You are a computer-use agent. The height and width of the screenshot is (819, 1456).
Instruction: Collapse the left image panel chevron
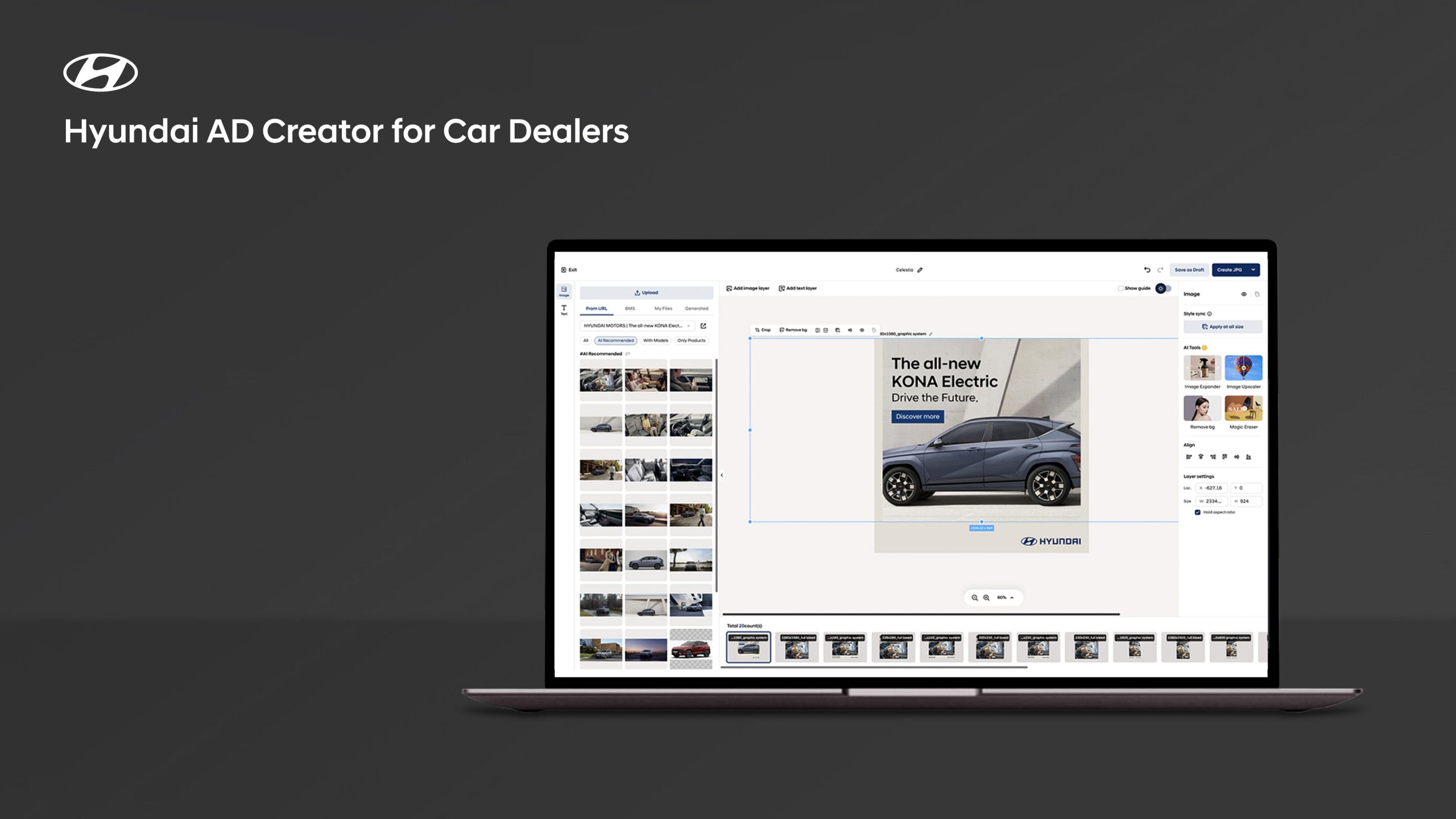click(722, 475)
